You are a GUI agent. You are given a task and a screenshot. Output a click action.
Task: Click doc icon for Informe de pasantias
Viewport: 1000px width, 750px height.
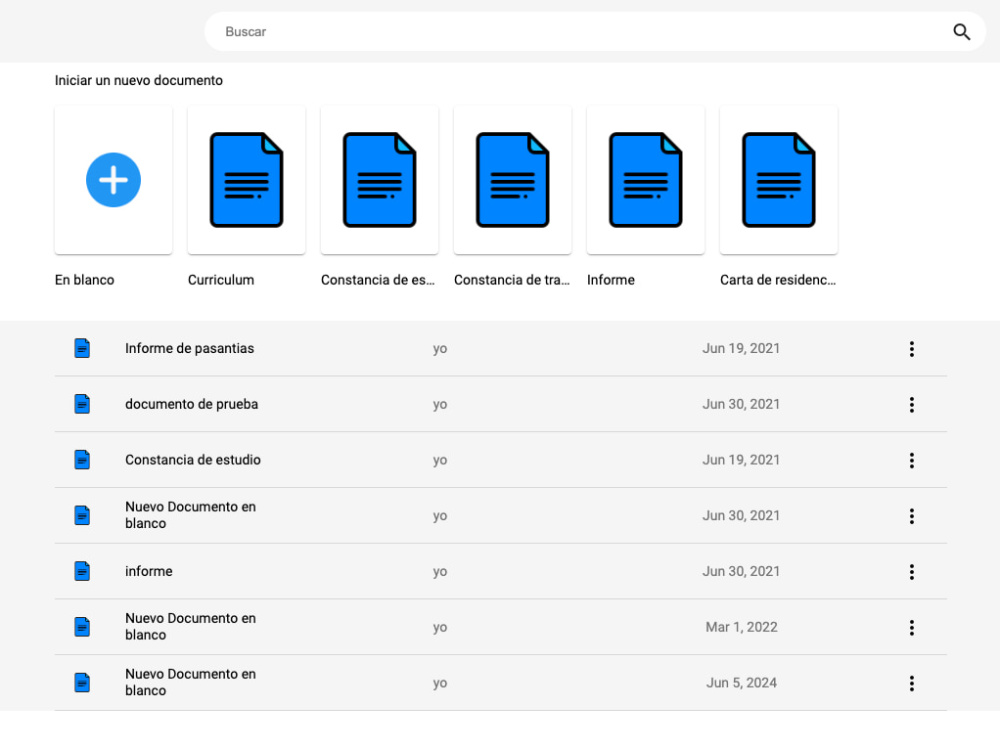[82, 348]
